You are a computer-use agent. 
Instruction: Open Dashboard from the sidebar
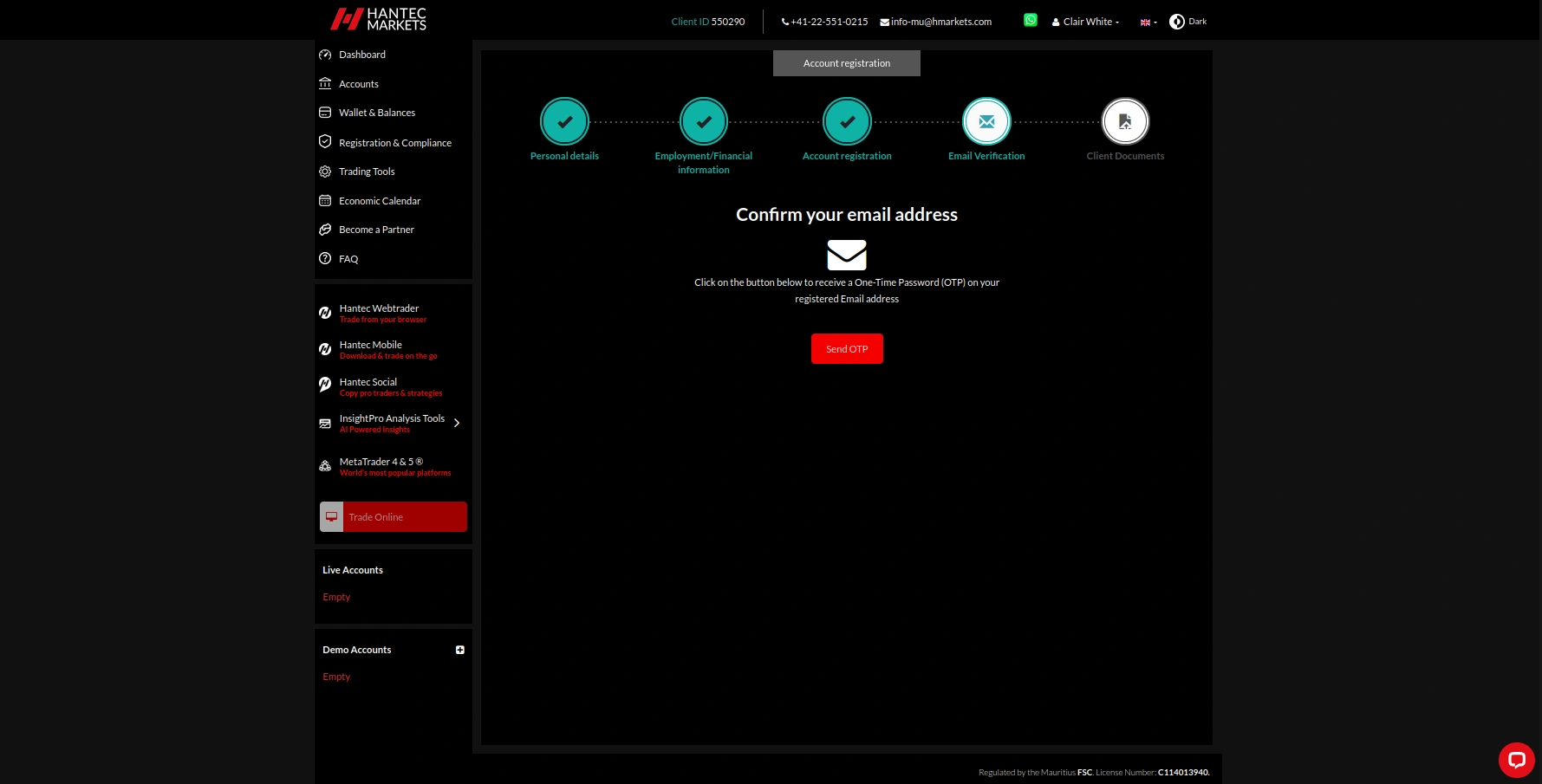pyautogui.click(x=361, y=55)
